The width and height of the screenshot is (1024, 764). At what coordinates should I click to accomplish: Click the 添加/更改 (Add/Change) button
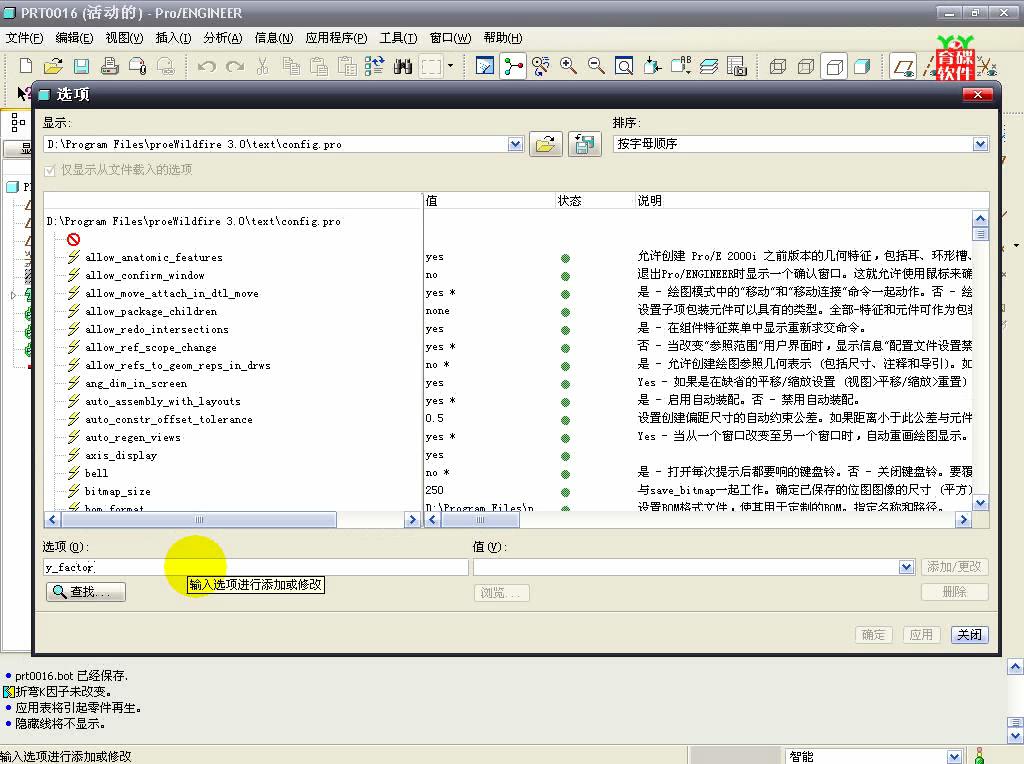click(954, 567)
